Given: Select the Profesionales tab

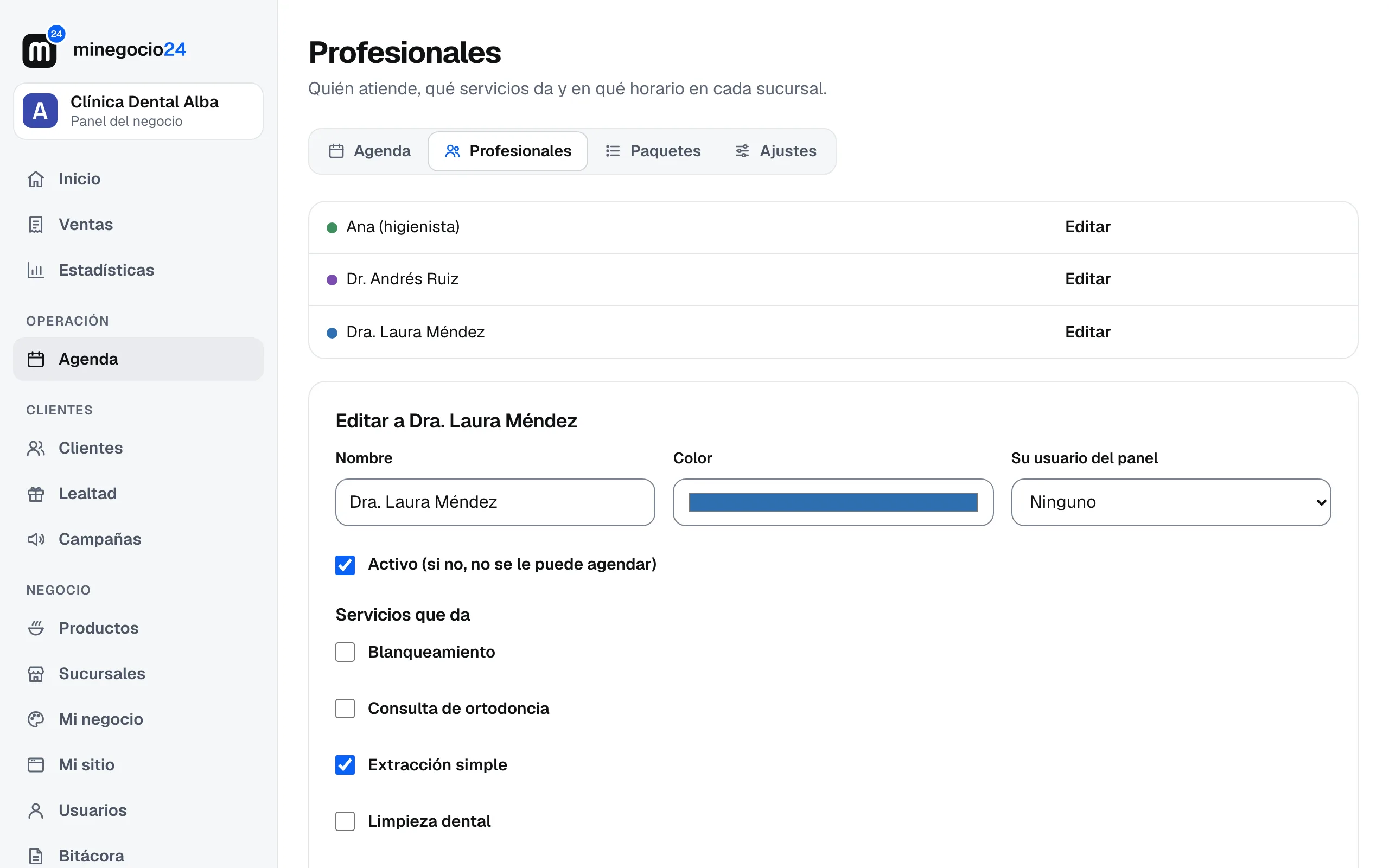Looking at the screenshot, I should 508,151.
